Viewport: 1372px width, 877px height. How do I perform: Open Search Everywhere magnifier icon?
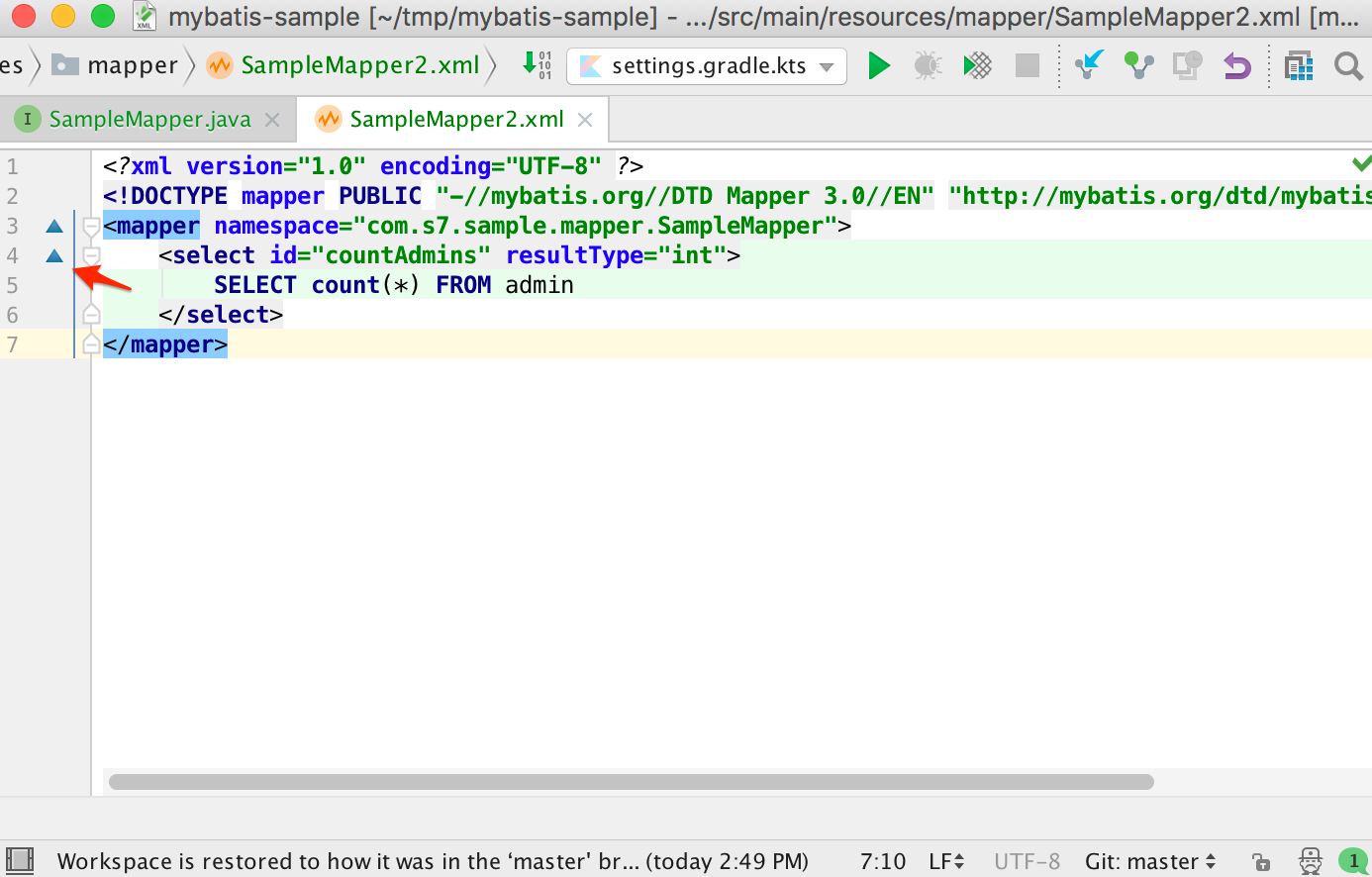(1347, 66)
